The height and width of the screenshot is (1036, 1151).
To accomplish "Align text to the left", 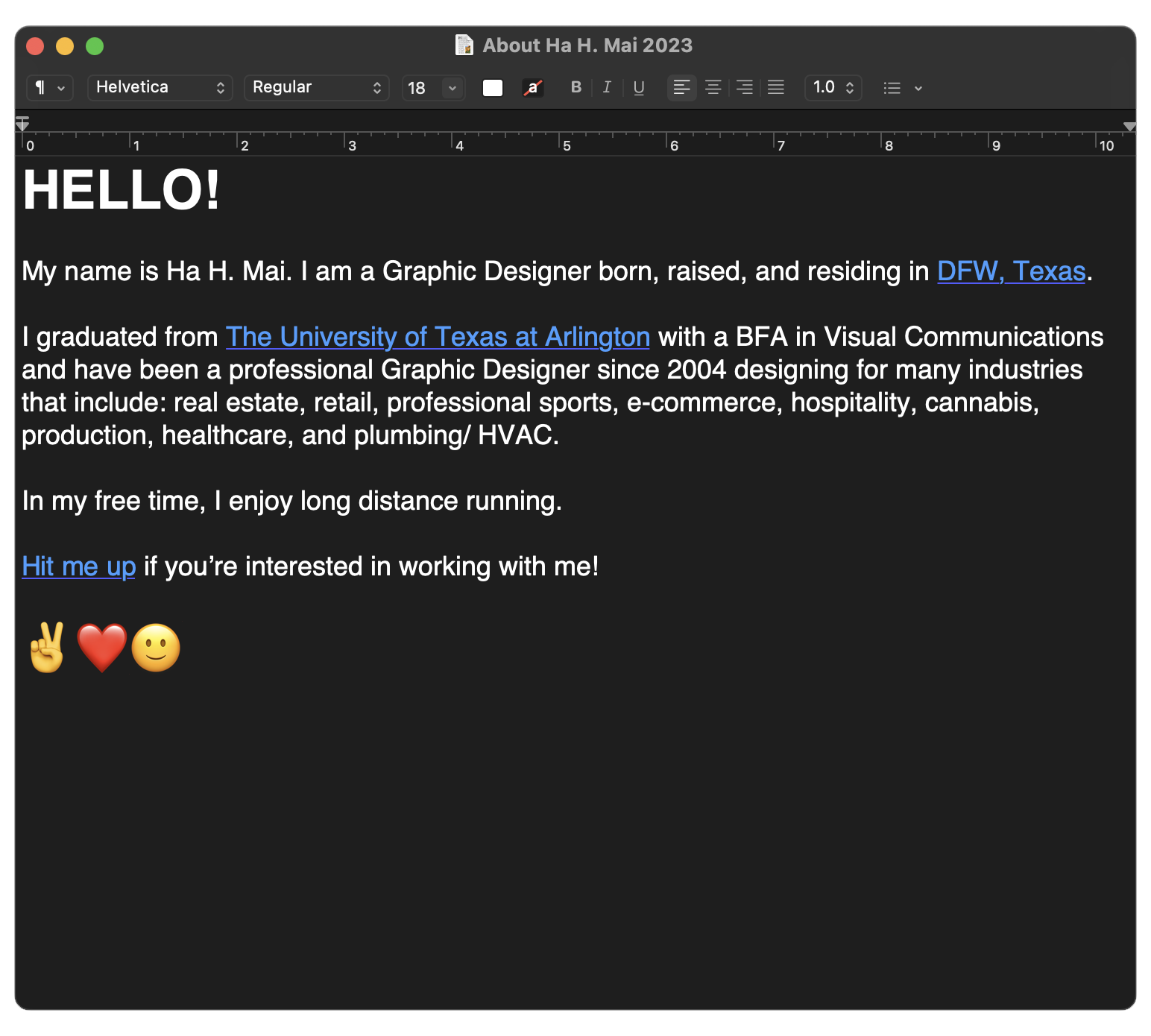I will point(681,88).
